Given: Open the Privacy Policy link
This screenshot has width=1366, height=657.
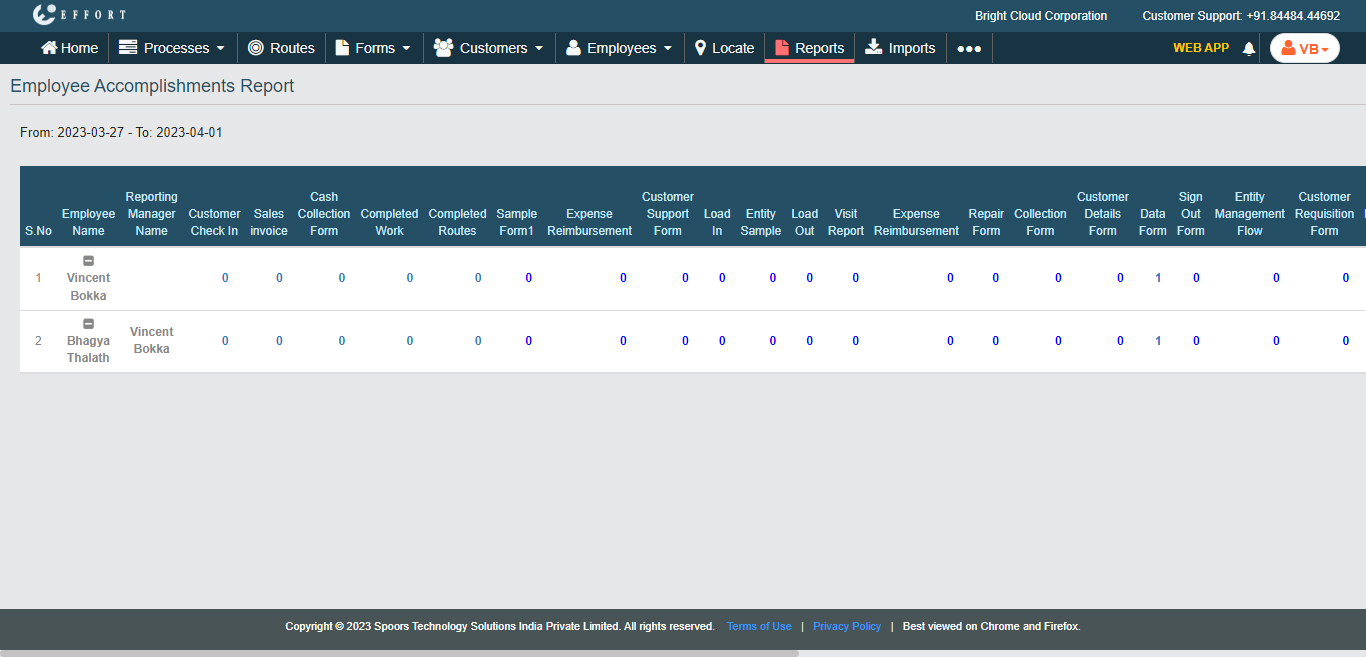Looking at the screenshot, I should (x=847, y=626).
